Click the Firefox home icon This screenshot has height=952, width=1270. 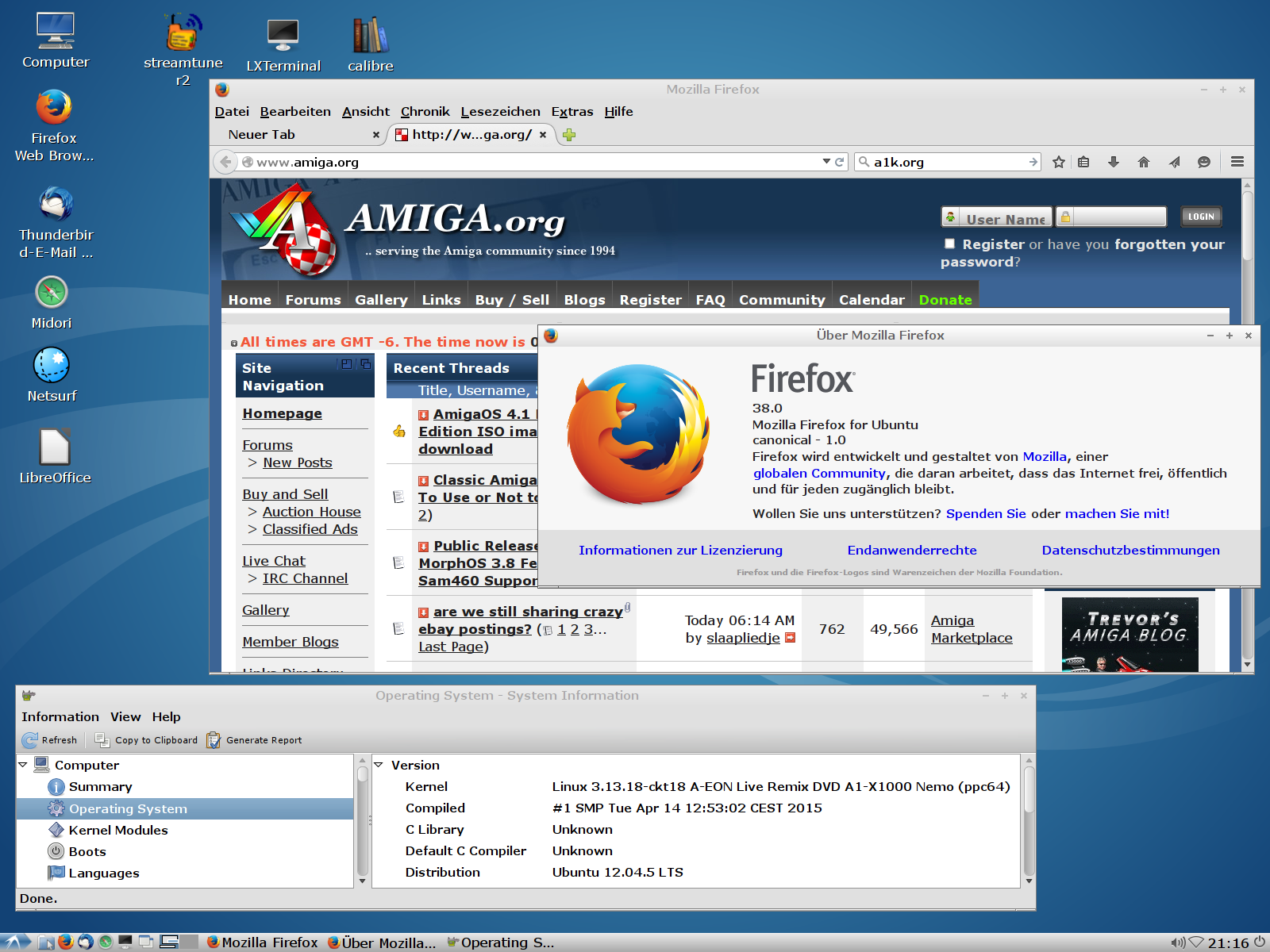[1143, 162]
